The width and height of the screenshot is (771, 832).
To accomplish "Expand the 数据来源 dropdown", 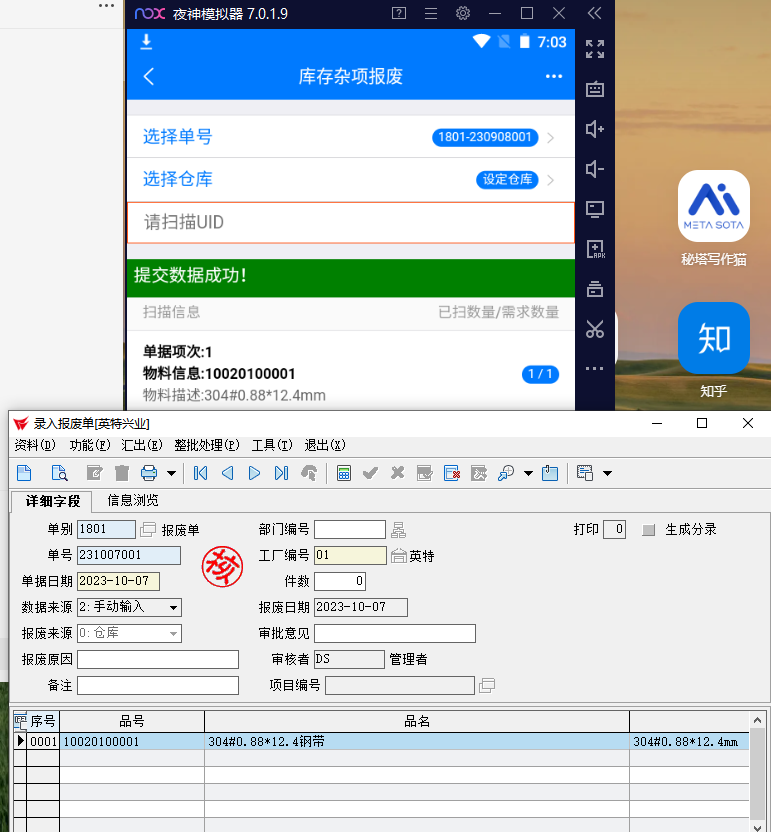I will coord(174,607).
